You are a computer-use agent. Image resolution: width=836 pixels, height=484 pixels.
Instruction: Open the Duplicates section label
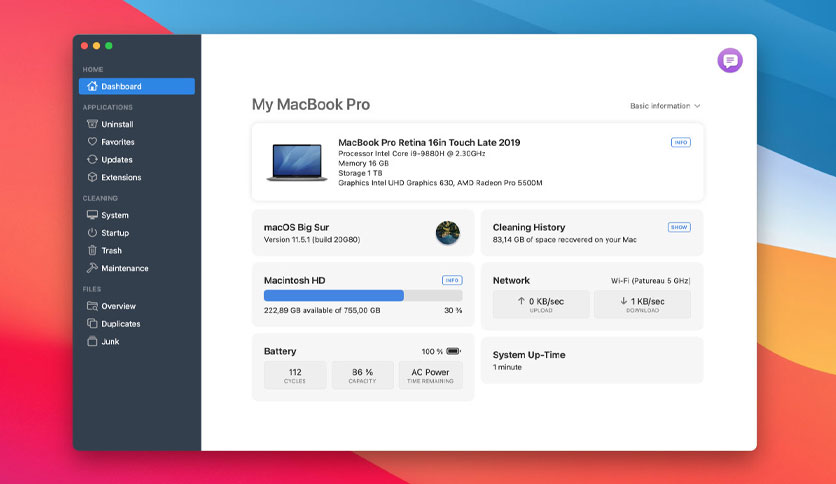point(120,324)
